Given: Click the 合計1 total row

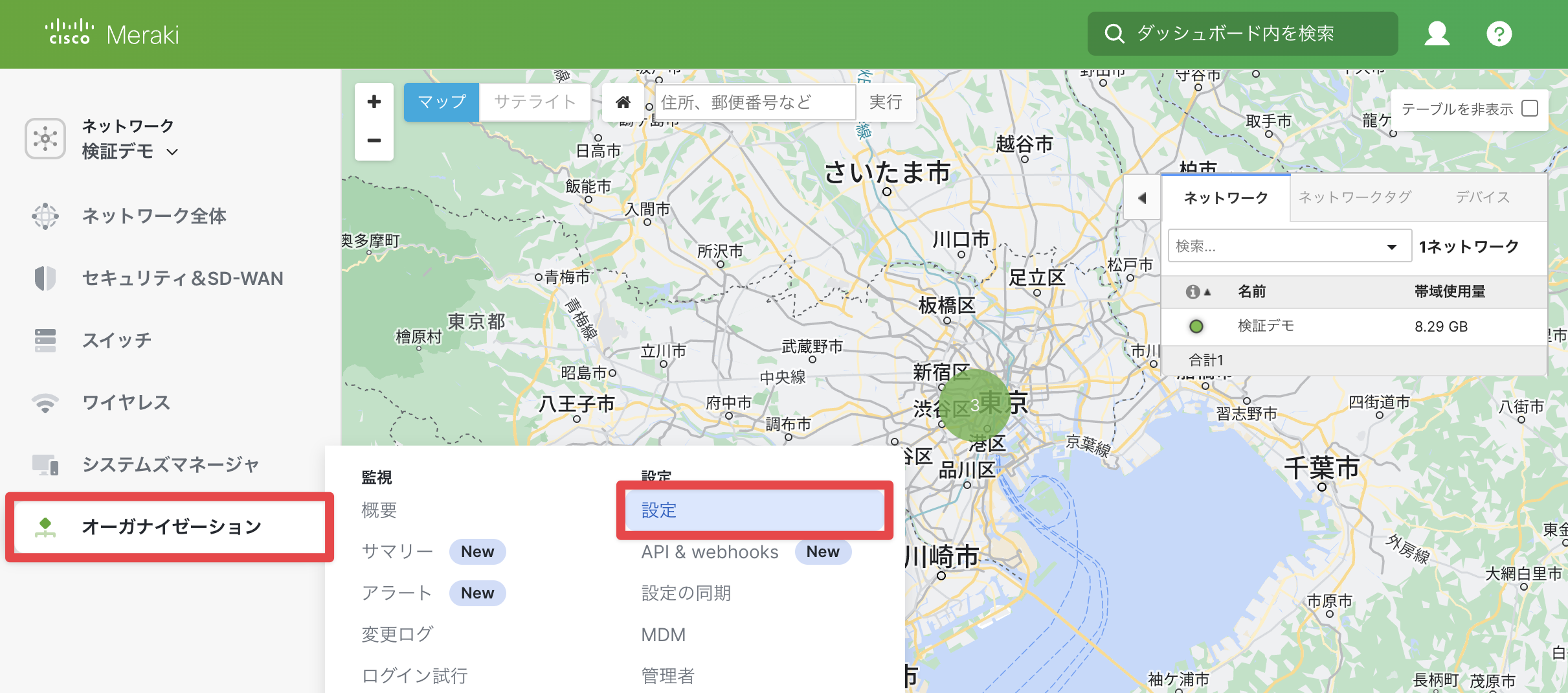Looking at the screenshot, I should pyautogui.click(x=1354, y=359).
